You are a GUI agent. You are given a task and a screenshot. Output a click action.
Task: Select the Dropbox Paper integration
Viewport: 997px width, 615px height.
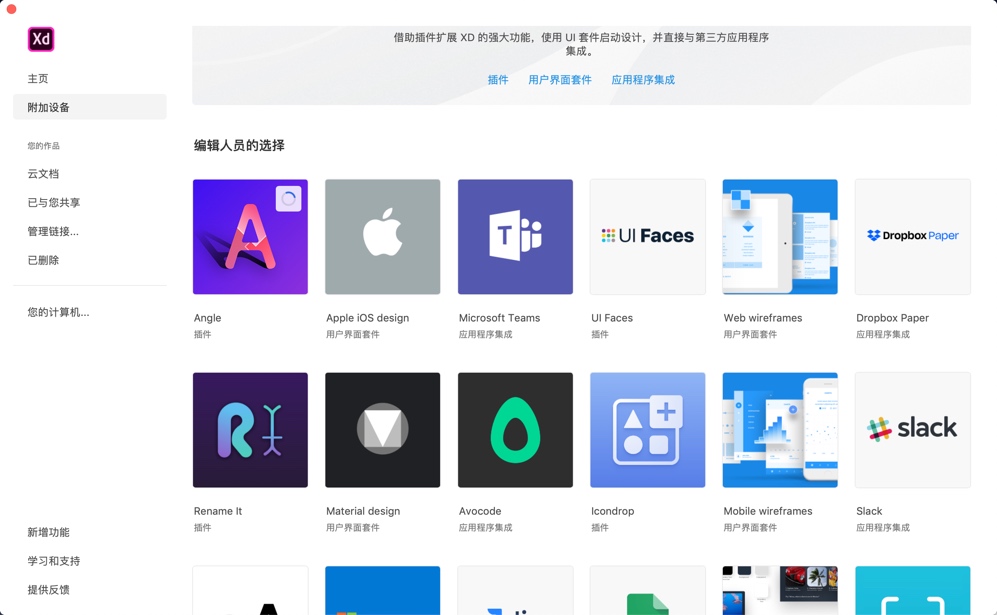click(x=912, y=236)
